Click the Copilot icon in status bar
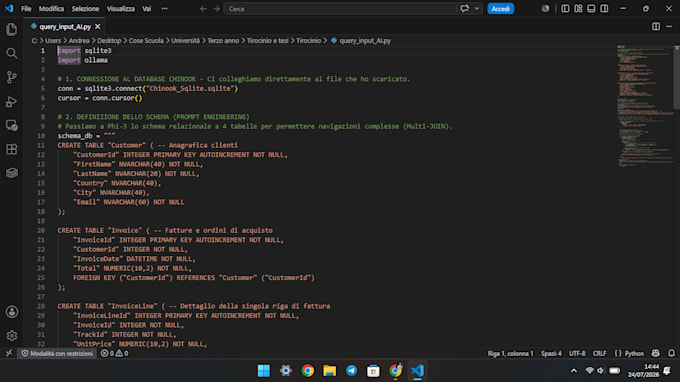 [x=655, y=353]
